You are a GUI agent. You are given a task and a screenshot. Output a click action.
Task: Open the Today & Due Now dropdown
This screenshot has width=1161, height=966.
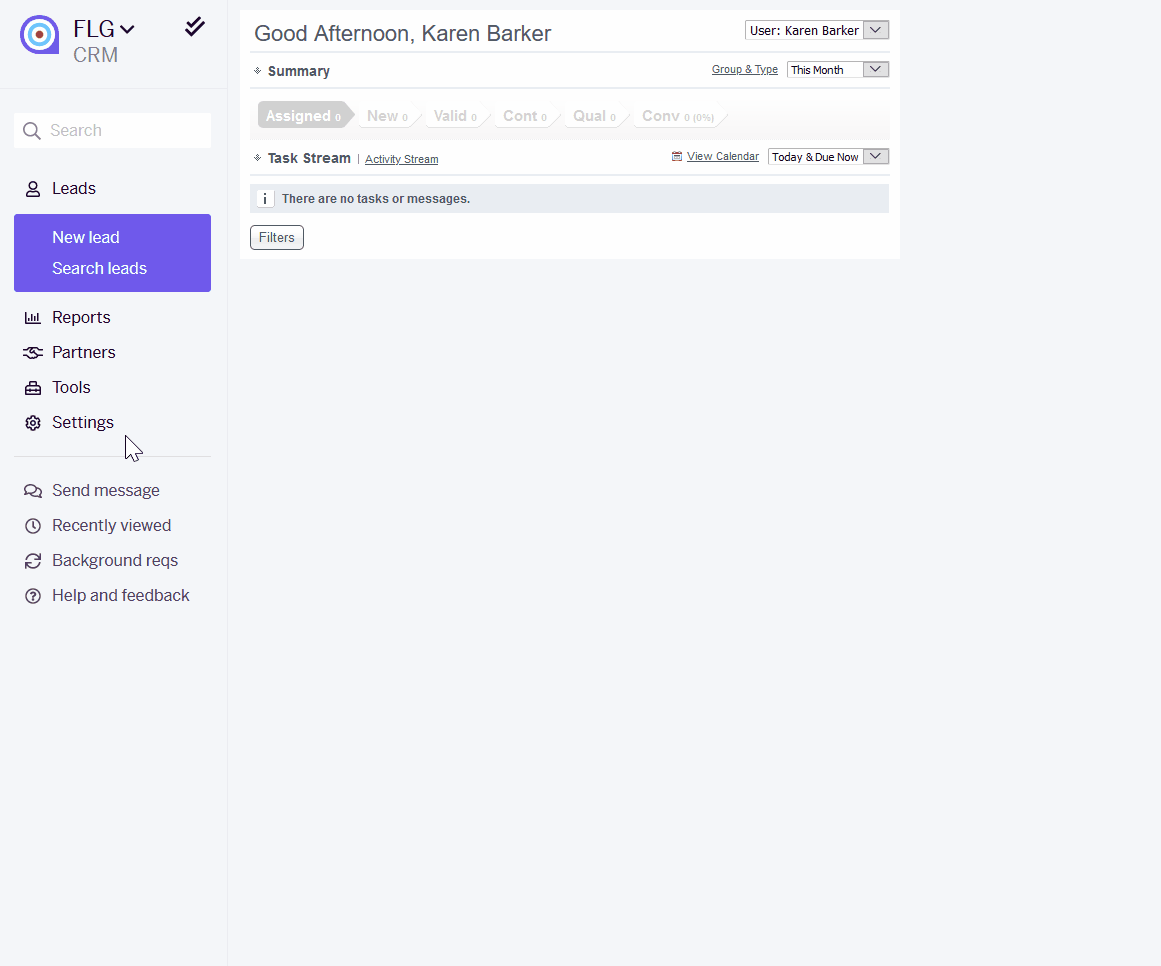click(828, 157)
